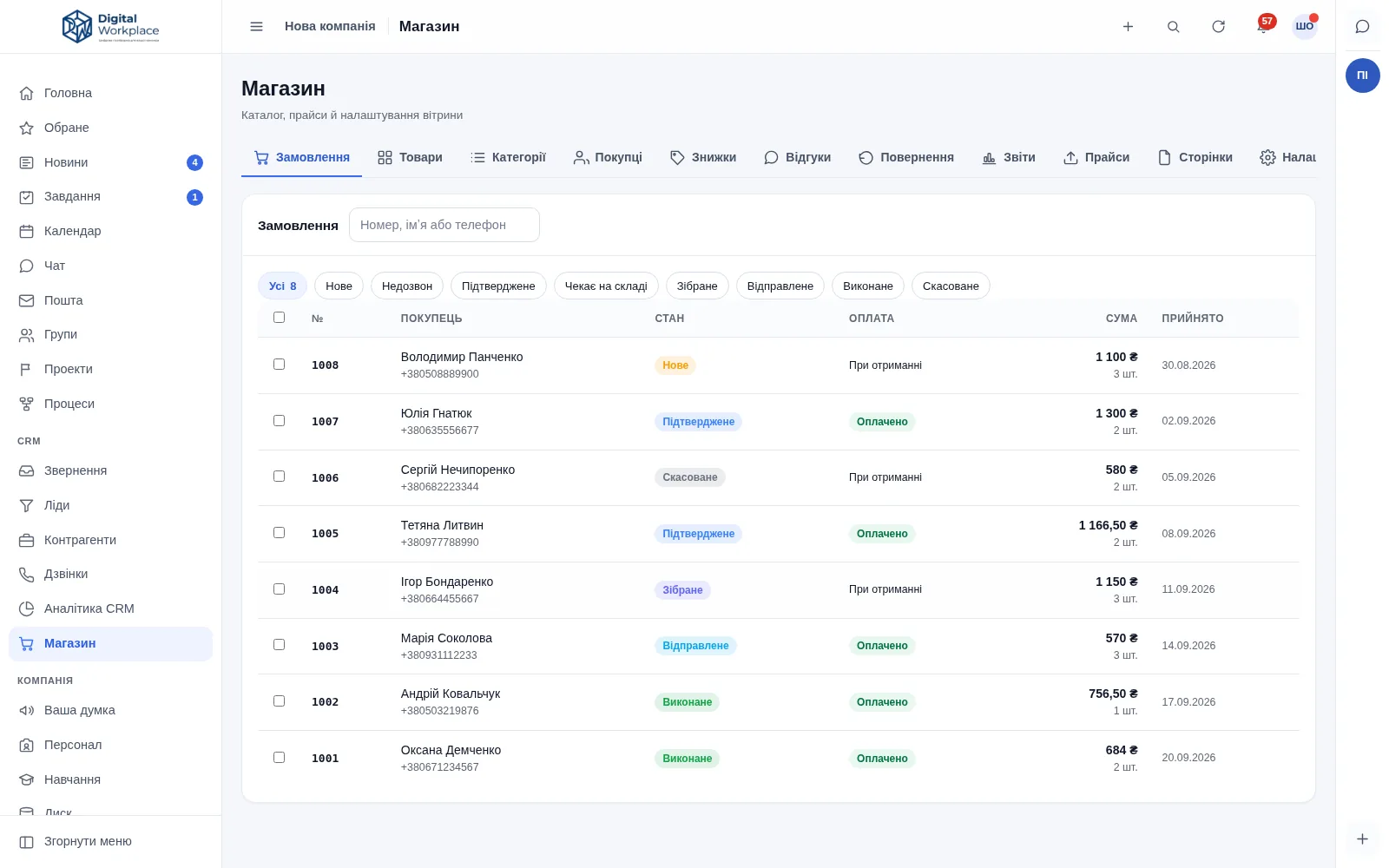Check the box for order 1001
Image resolution: width=1389 pixels, height=868 pixels.
pos(279,757)
